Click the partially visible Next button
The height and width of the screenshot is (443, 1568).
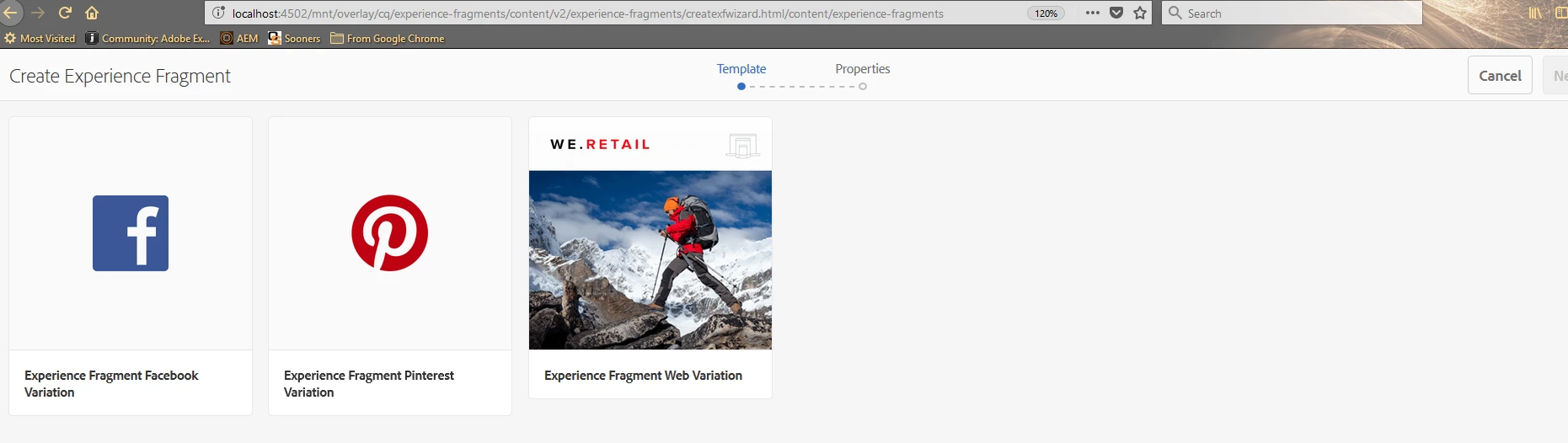(1557, 76)
